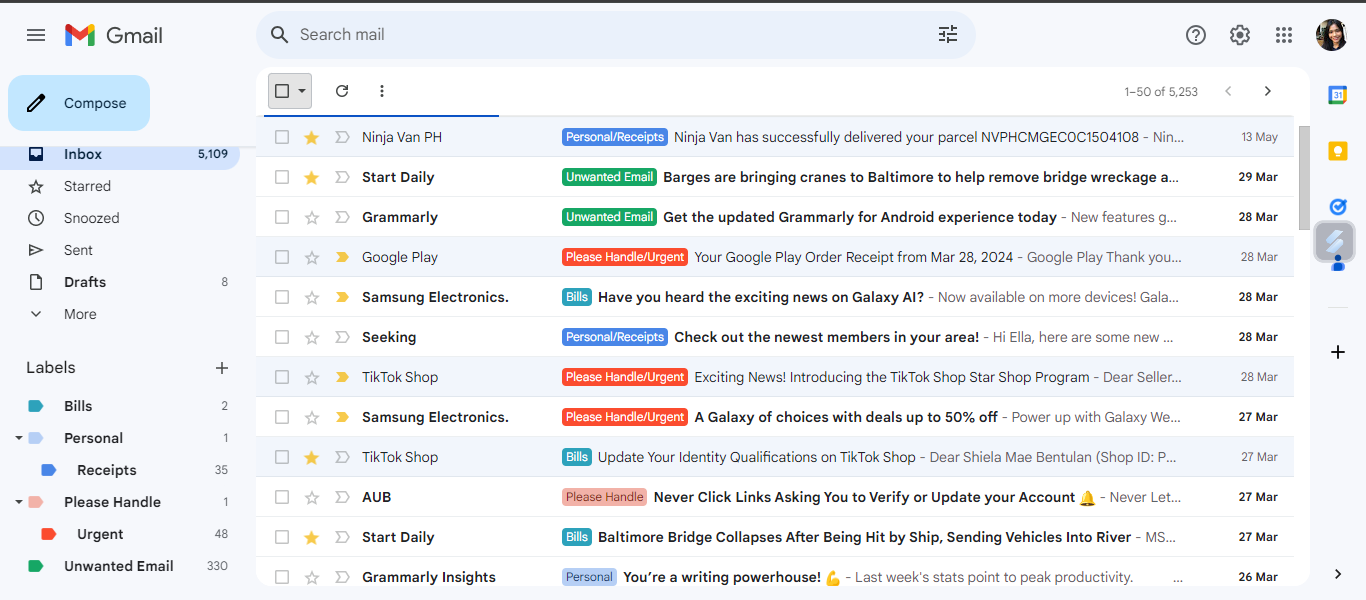This screenshot has width=1366, height=600.
Task: Open search options filter icon
Action: 947,35
